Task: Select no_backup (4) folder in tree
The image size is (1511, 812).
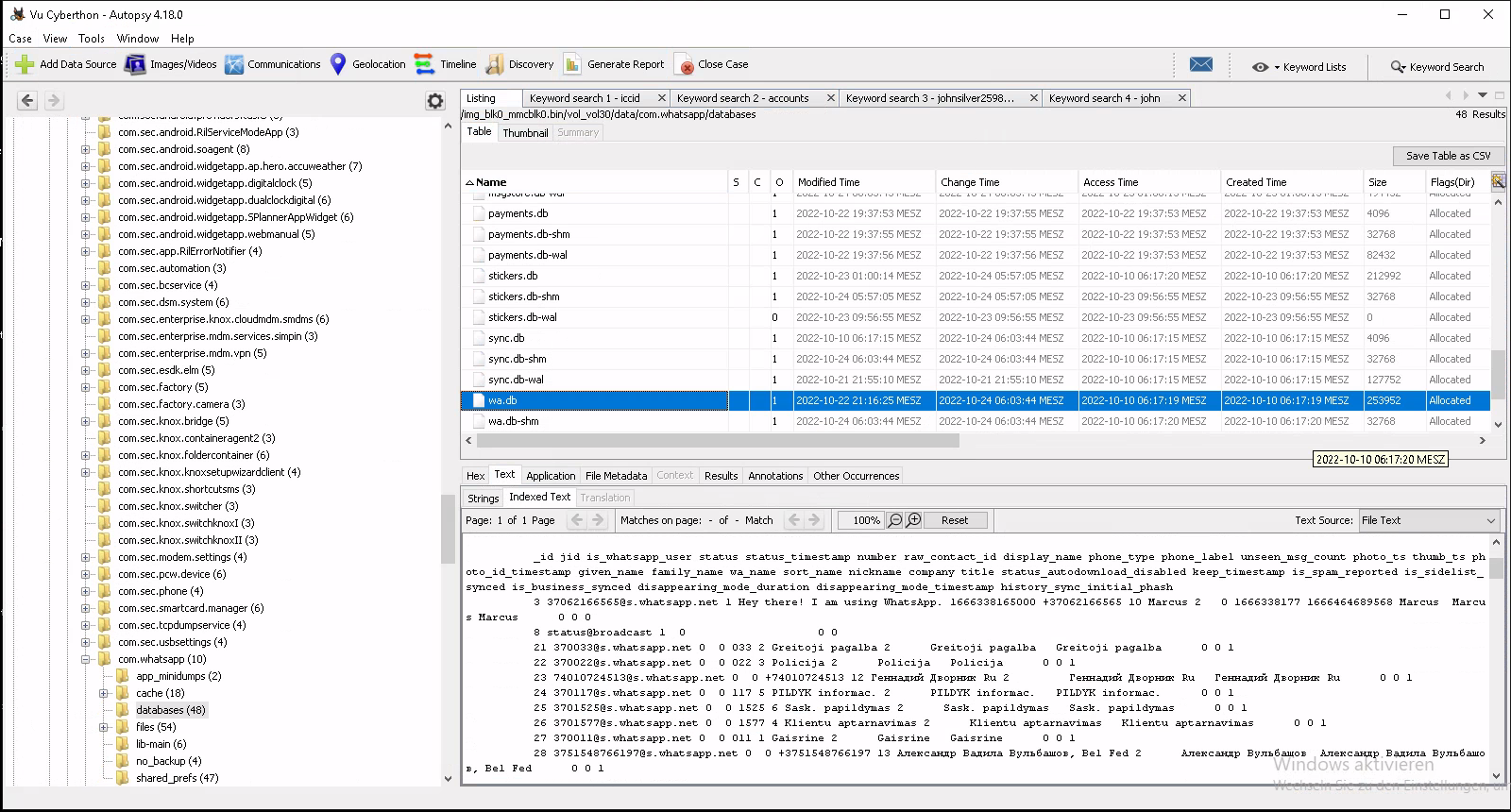Action: (168, 761)
